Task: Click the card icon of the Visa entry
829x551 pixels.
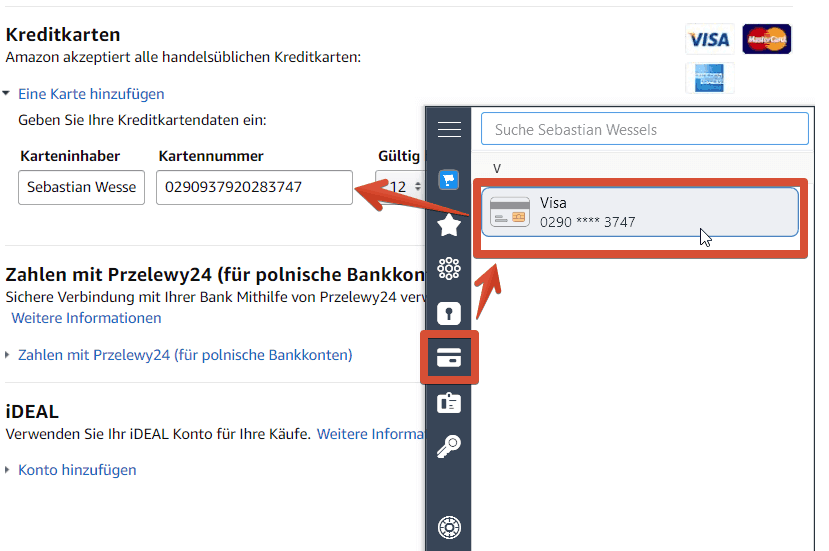Action: click(x=510, y=212)
